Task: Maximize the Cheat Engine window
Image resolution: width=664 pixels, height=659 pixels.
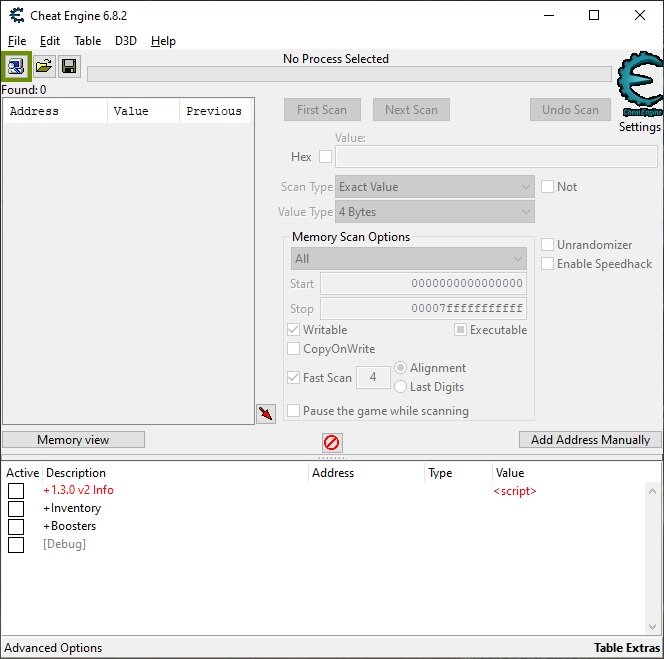Action: coord(594,15)
